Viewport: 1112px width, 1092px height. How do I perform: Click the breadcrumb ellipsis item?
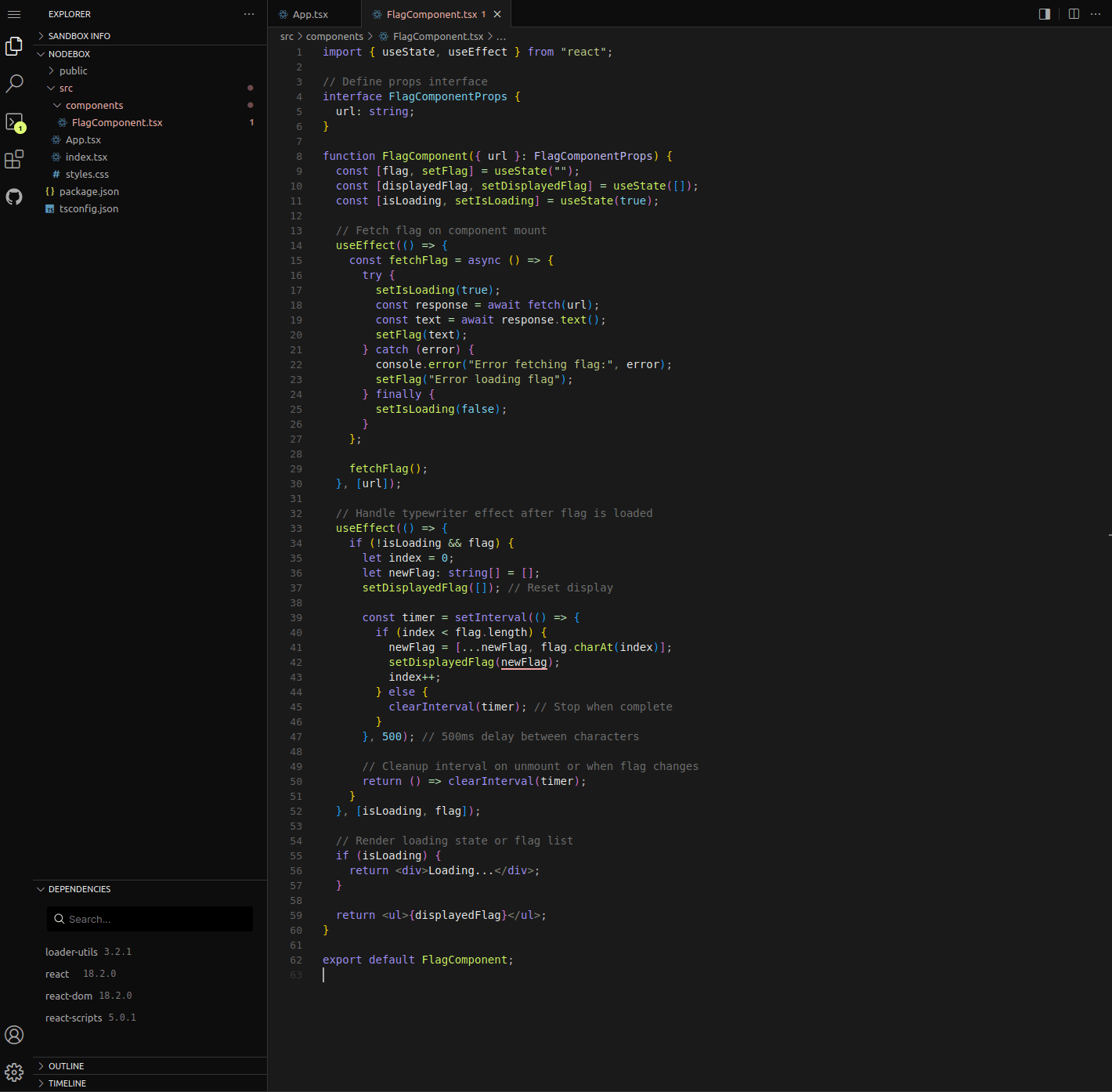501,36
